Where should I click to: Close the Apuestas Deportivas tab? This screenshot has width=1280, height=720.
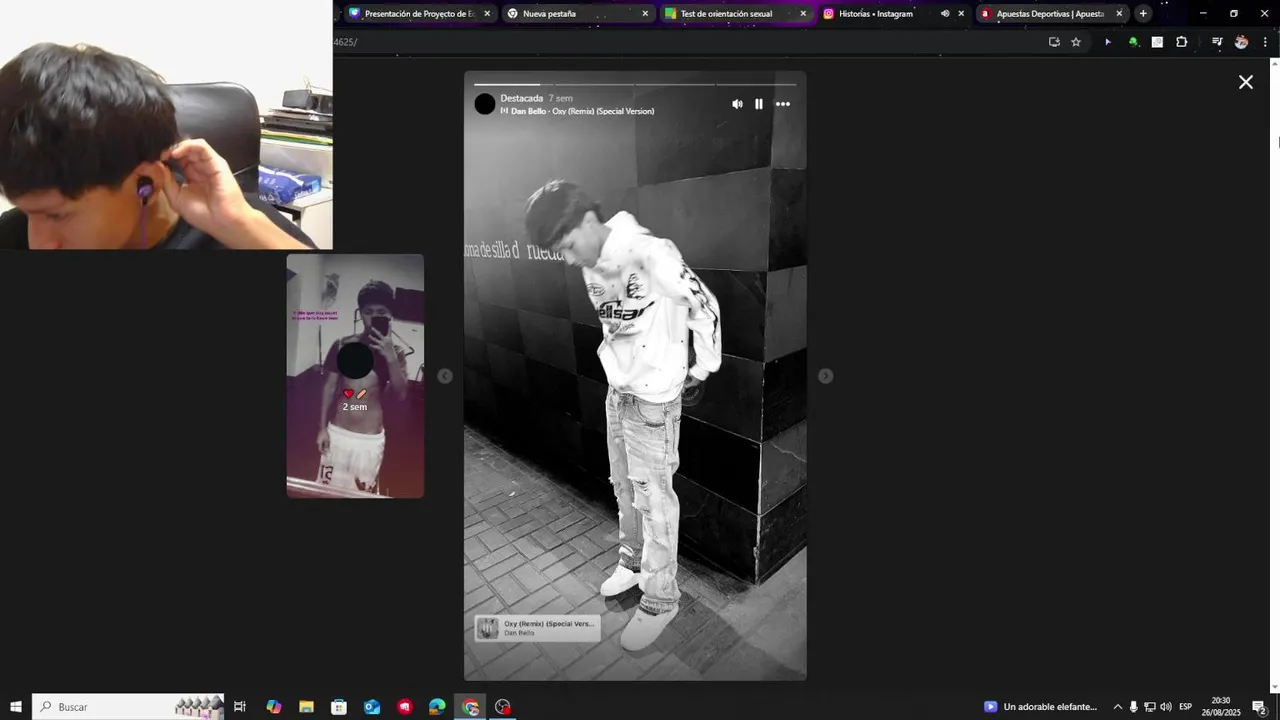[1119, 14]
